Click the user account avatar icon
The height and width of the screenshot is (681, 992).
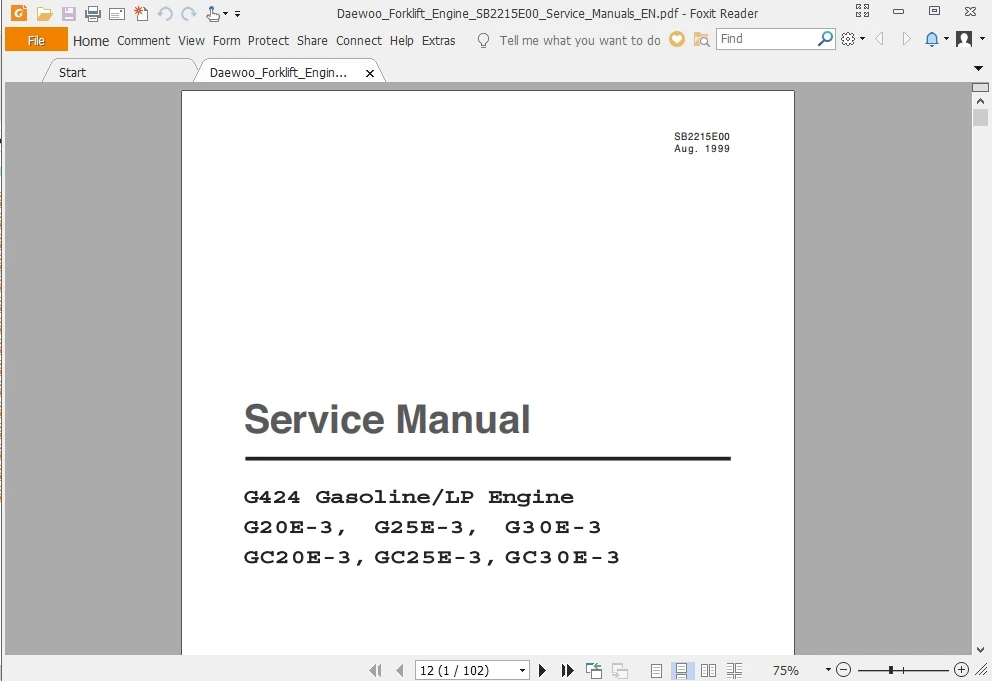(964, 39)
